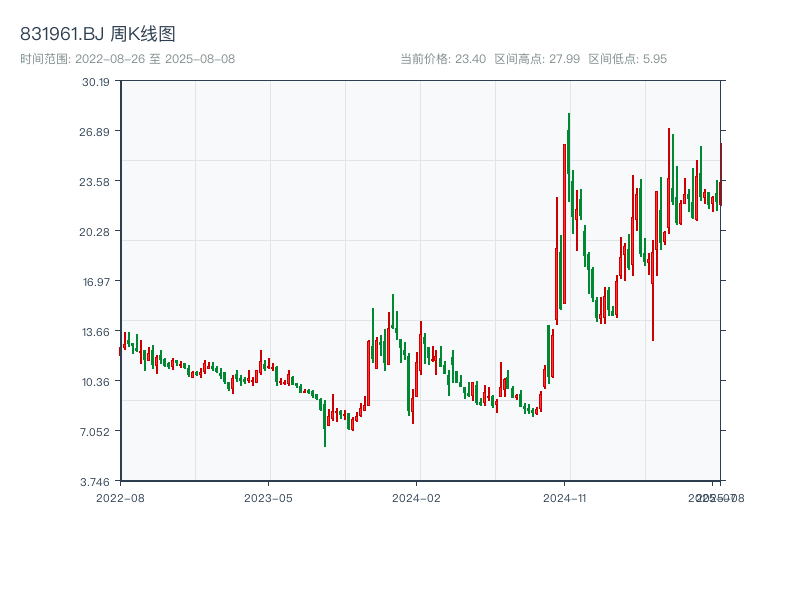This screenshot has height=600, width=800.
Task: Click the x-axis label 2024-11
Action: click(564, 498)
